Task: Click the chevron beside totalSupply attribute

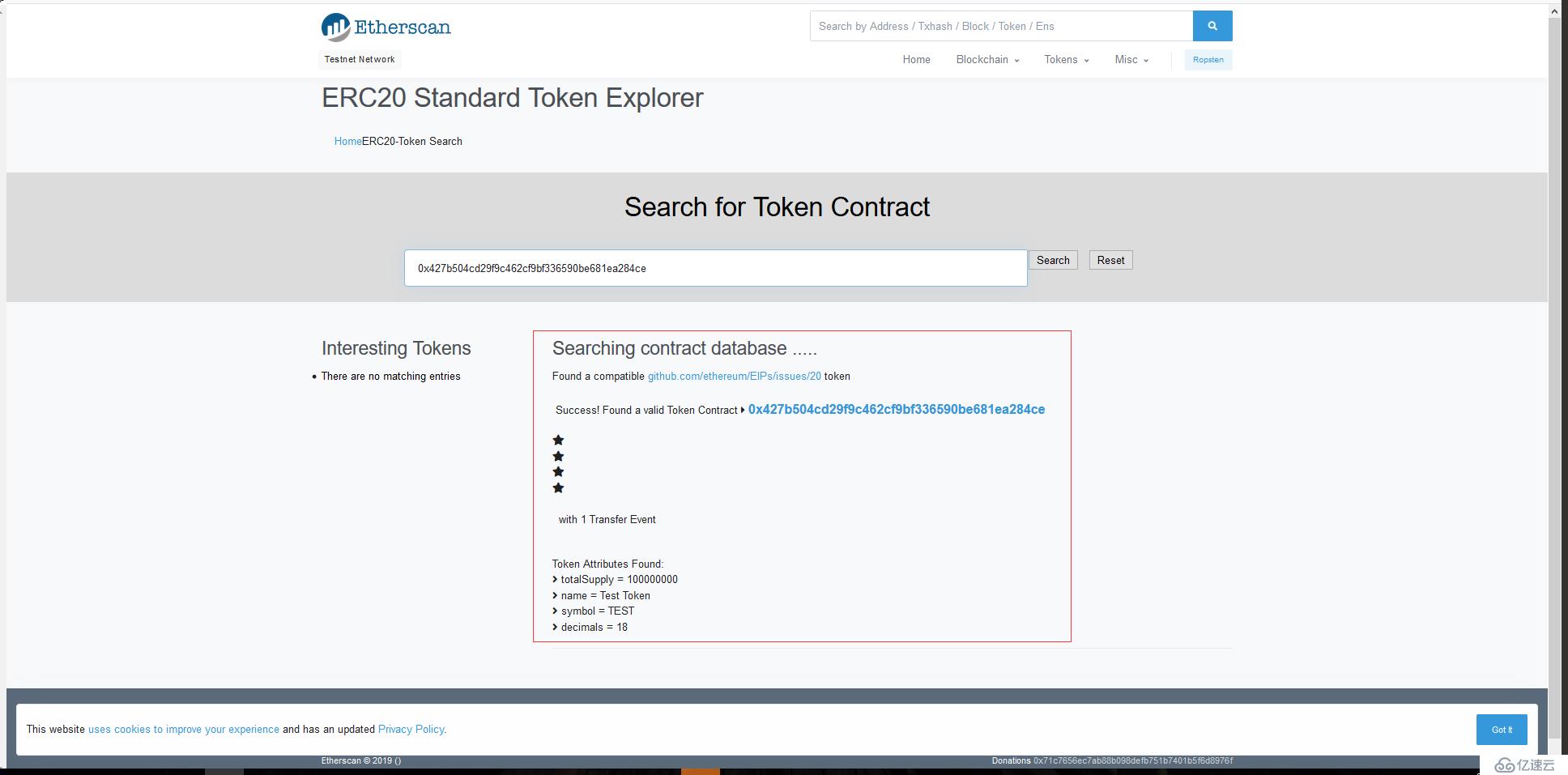Action: click(x=555, y=580)
